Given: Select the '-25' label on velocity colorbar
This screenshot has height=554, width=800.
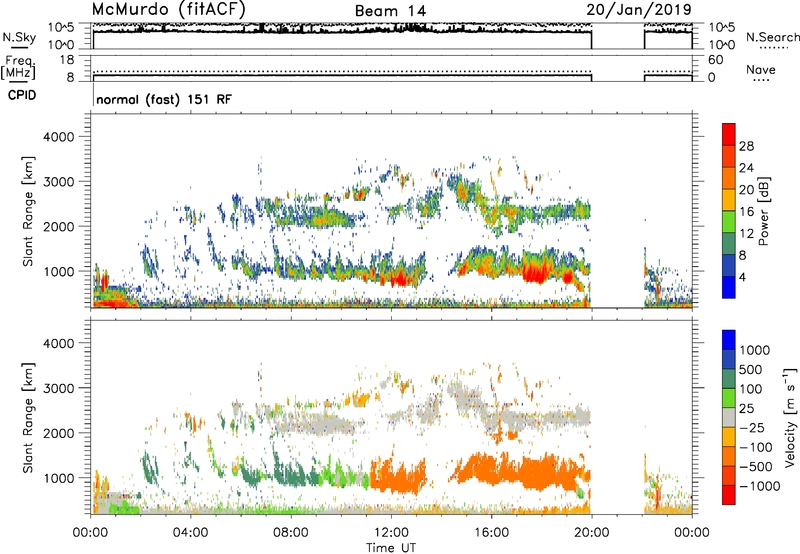Looking at the screenshot, I should [x=753, y=427].
